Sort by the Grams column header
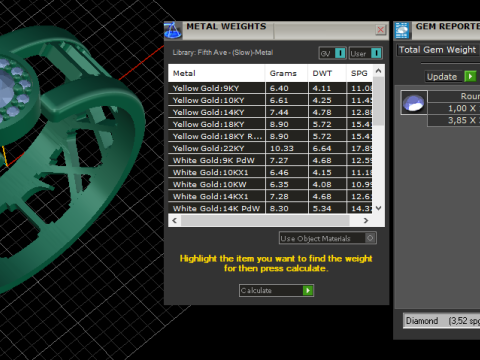 click(286, 73)
